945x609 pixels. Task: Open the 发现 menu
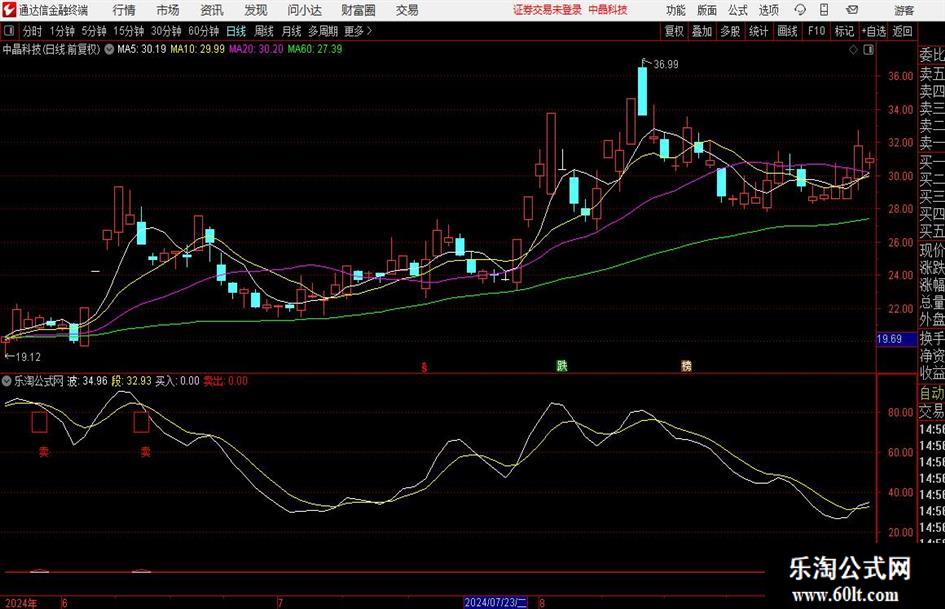[256, 10]
